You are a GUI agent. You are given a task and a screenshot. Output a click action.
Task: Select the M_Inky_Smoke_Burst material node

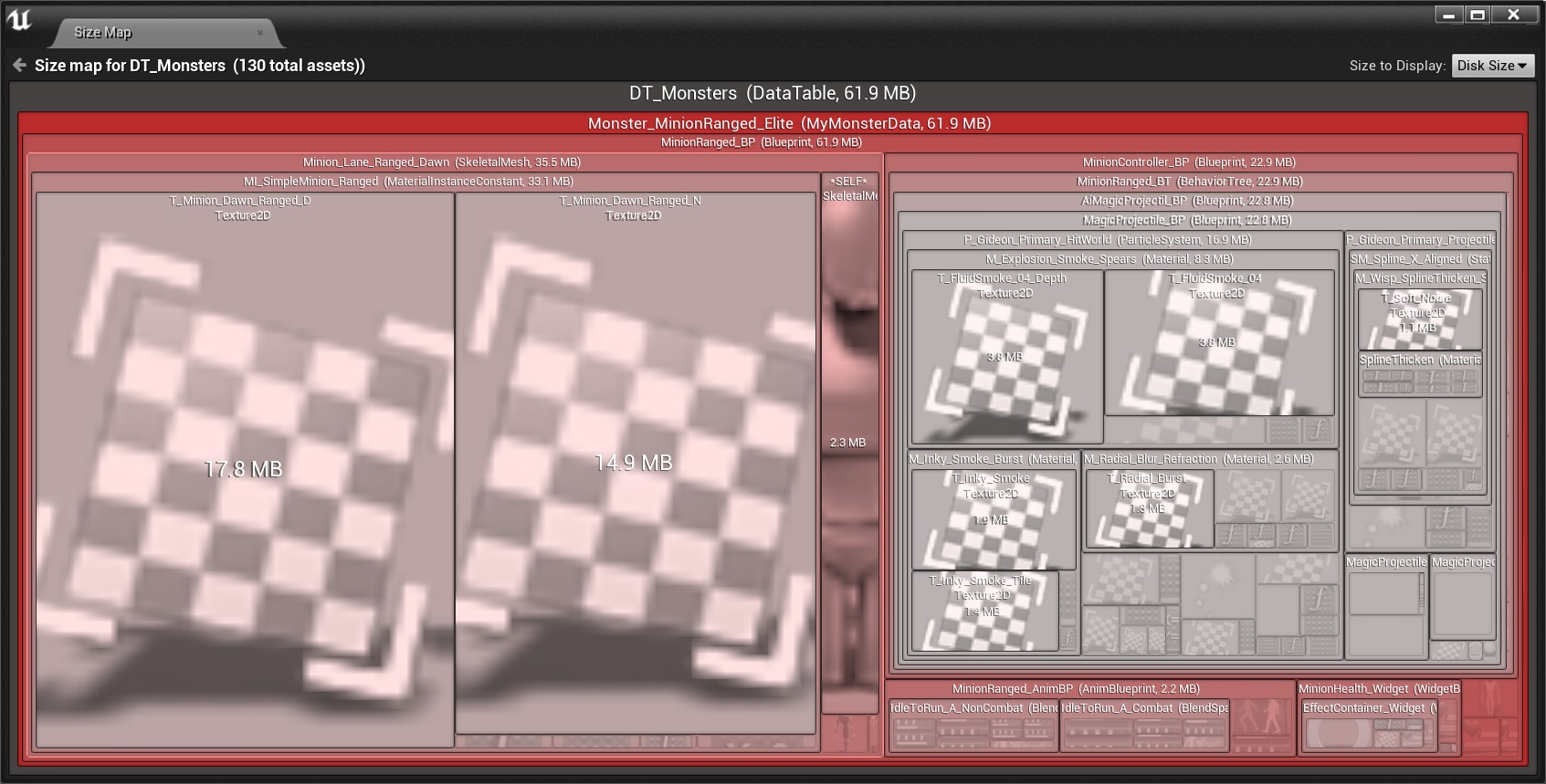click(x=993, y=459)
